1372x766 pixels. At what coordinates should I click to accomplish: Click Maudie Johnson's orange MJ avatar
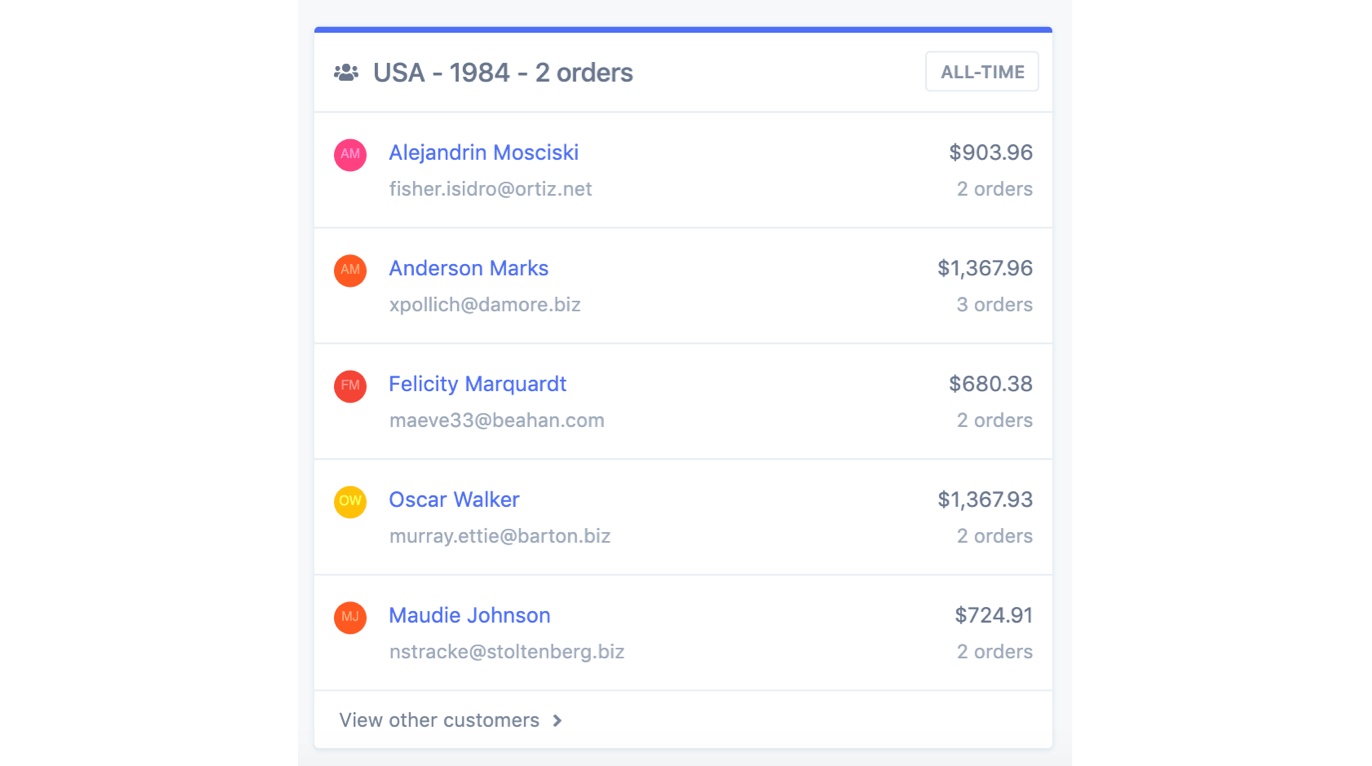[x=350, y=617]
